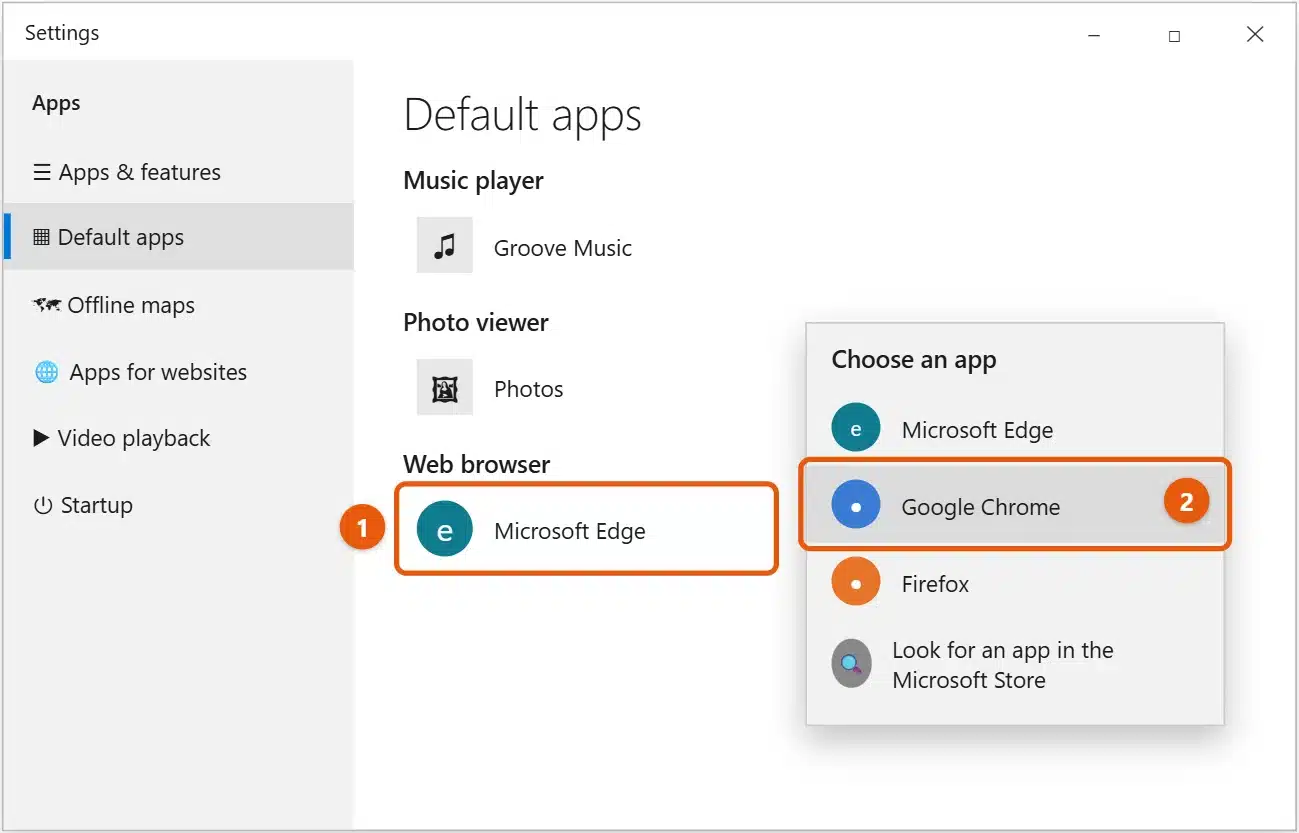Click the Apps header in the sidebar

pyautogui.click(x=56, y=103)
